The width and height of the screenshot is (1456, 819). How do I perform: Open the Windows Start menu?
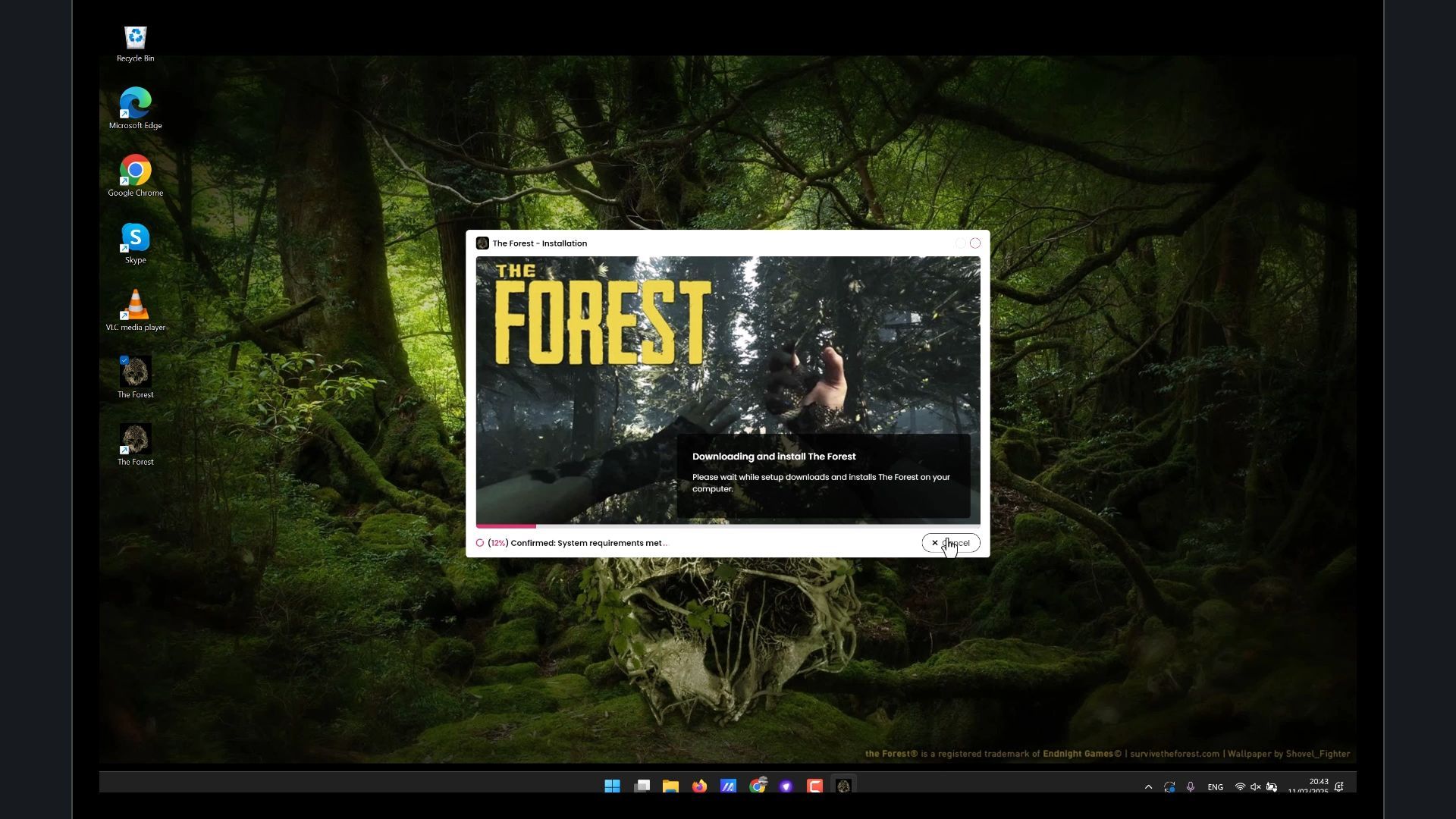[x=613, y=786]
